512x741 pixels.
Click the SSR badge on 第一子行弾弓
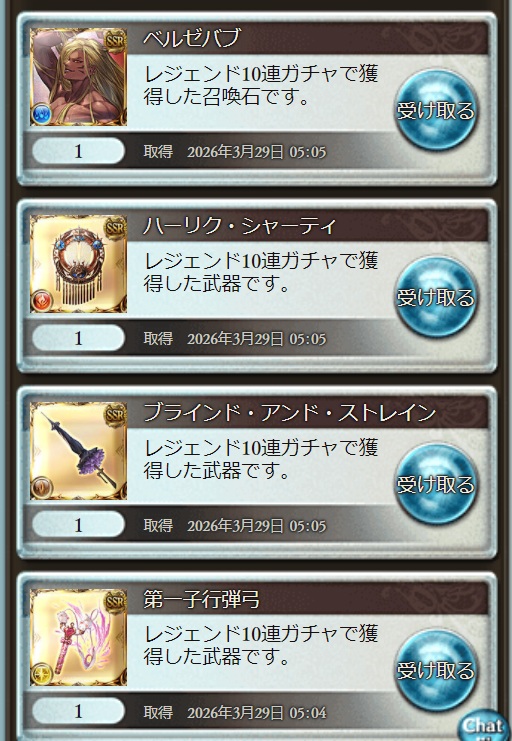click(115, 602)
